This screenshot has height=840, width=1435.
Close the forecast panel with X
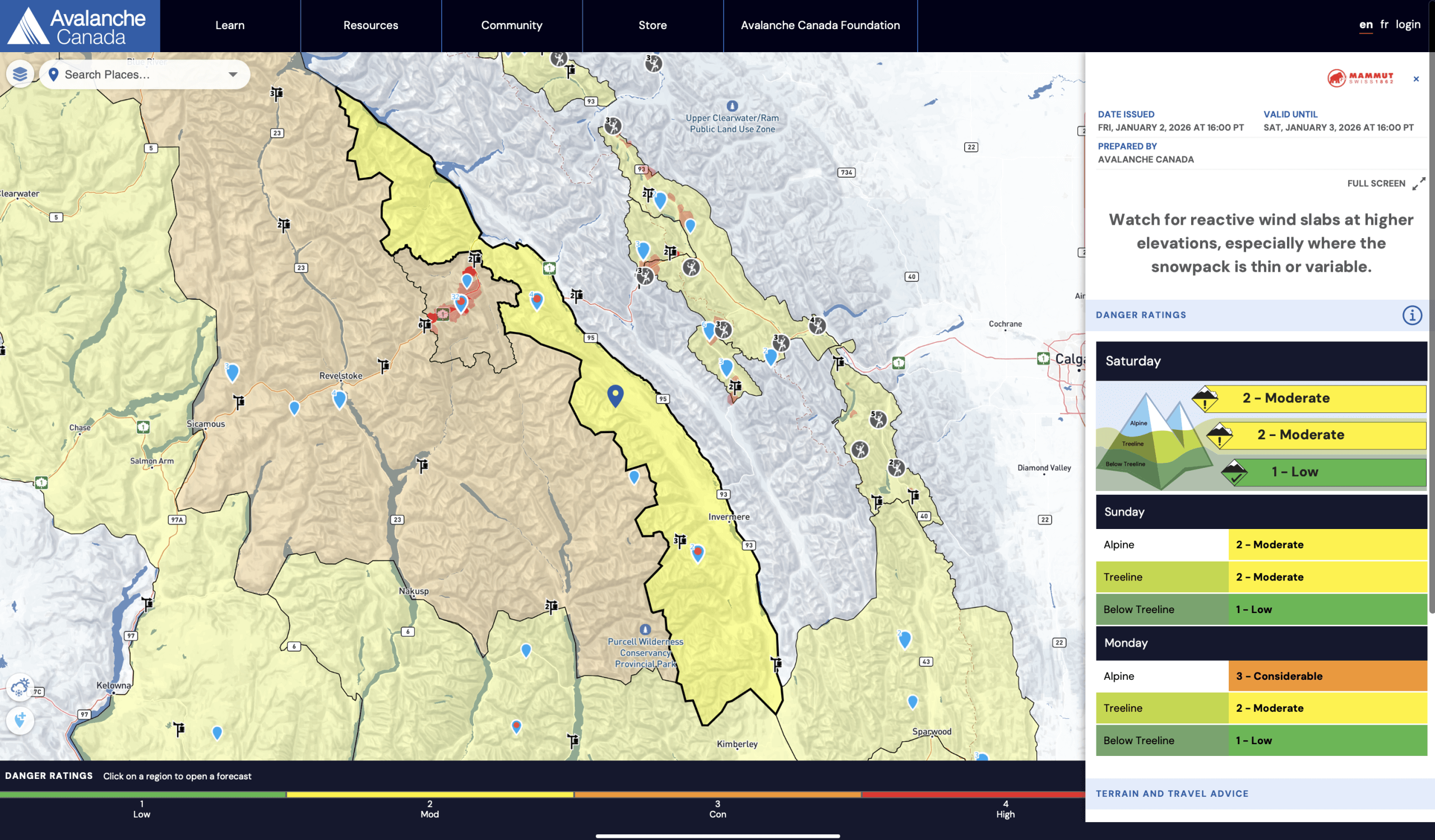[1415, 79]
